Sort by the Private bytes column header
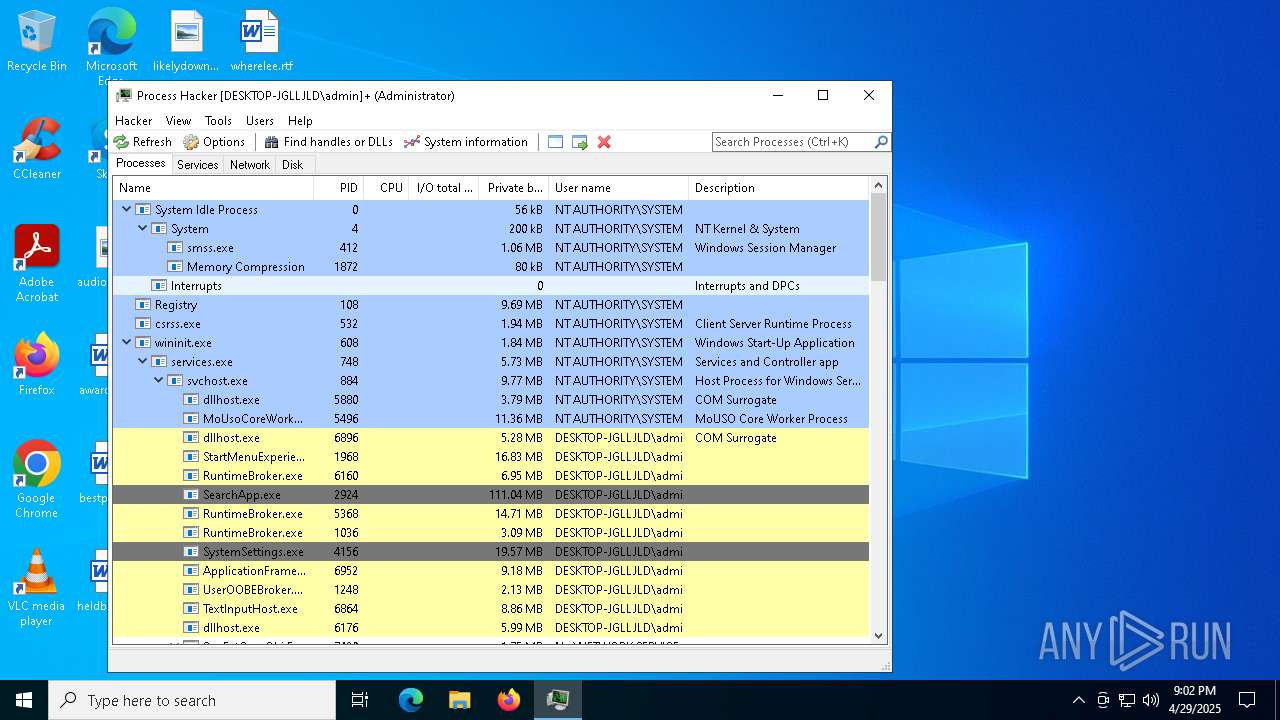Screen dimensions: 1280x720 [x=514, y=188]
